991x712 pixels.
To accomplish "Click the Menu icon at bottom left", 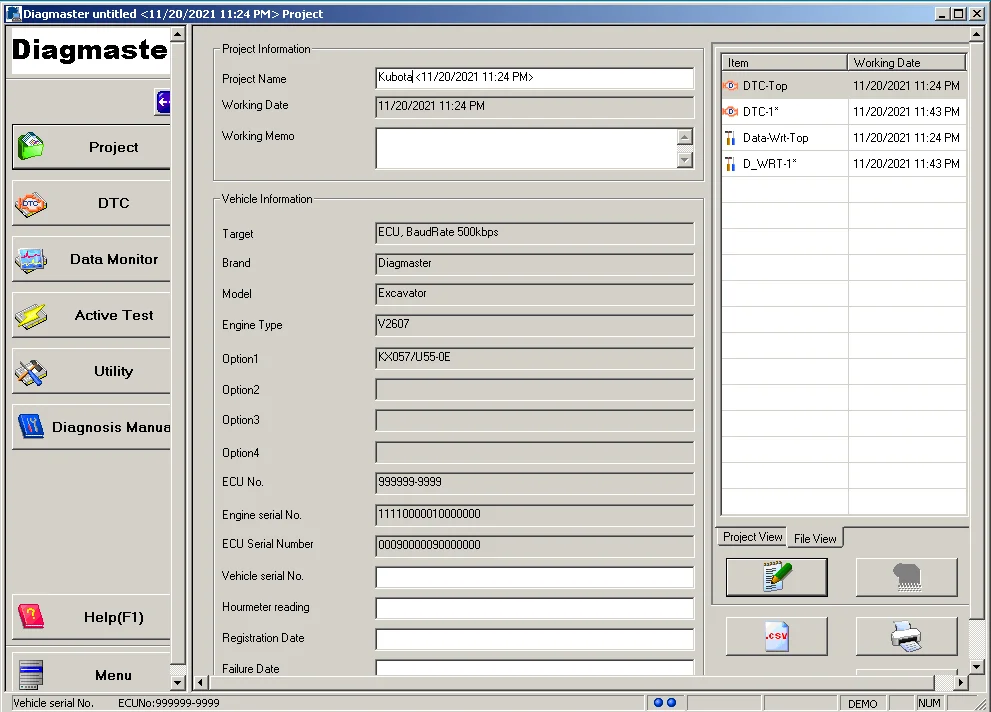I will [x=28, y=672].
